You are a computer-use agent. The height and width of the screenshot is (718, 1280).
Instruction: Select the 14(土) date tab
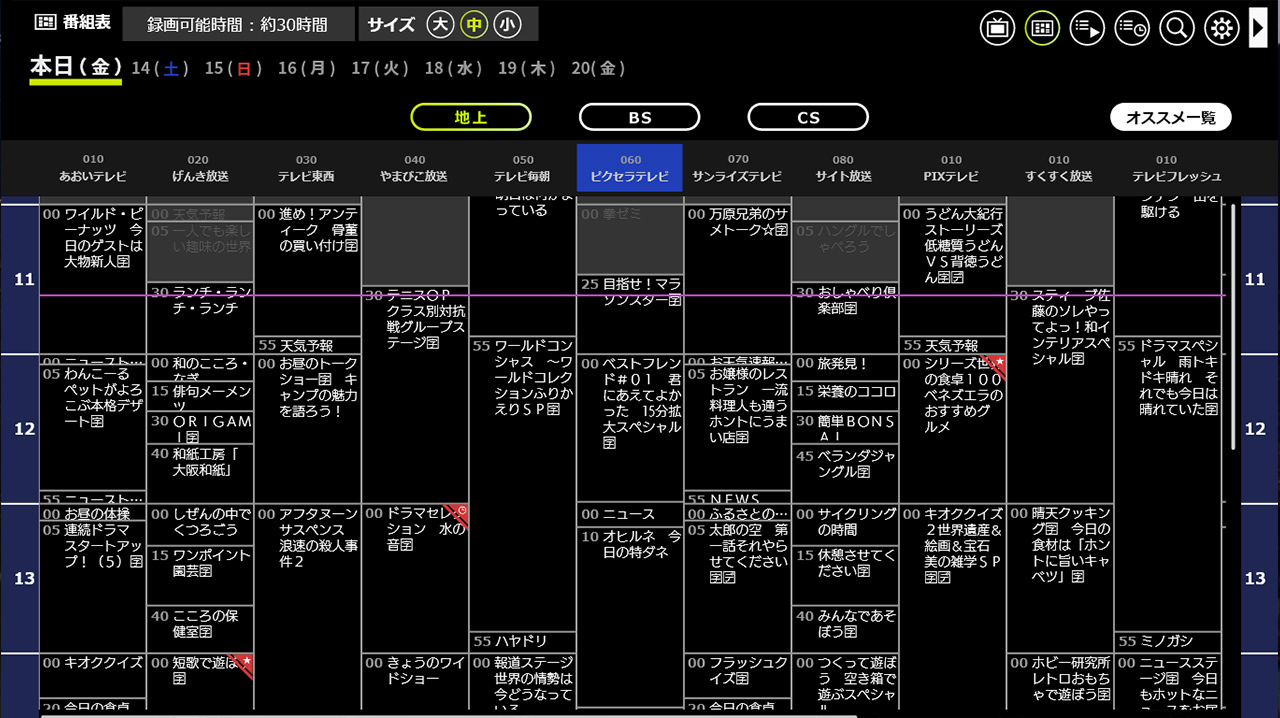[x=160, y=68]
